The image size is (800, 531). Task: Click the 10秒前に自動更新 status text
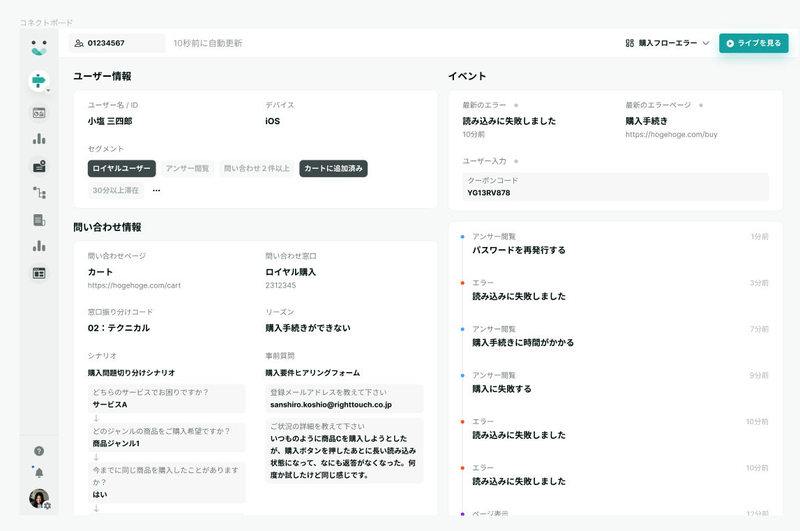pos(208,43)
